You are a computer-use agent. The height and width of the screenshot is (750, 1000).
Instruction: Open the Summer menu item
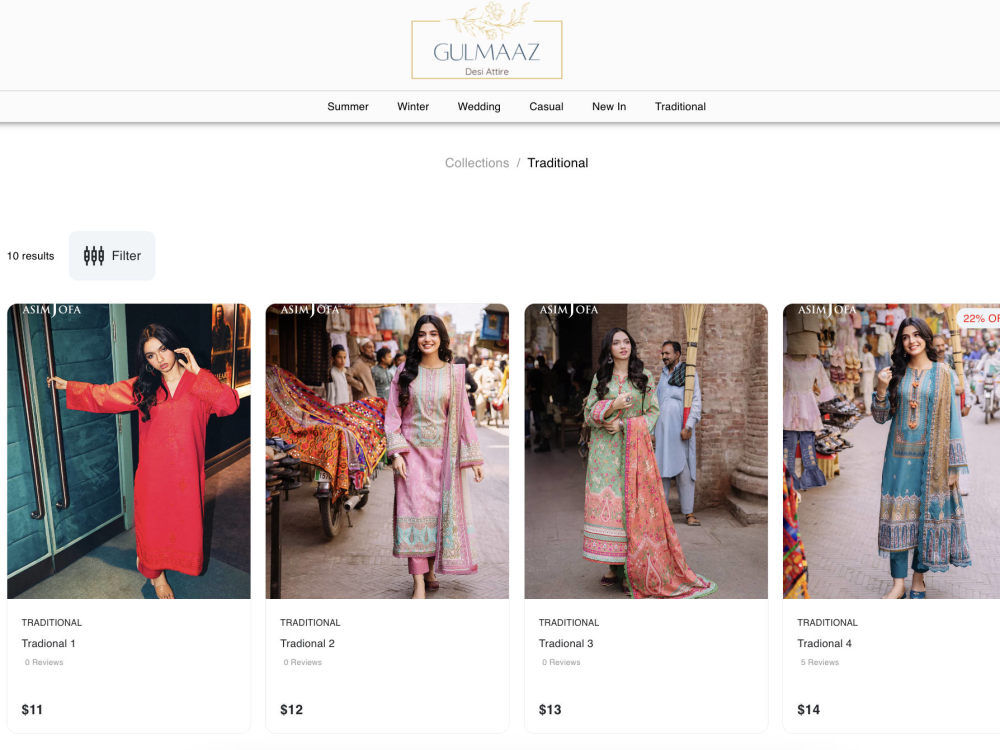click(348, 107)
